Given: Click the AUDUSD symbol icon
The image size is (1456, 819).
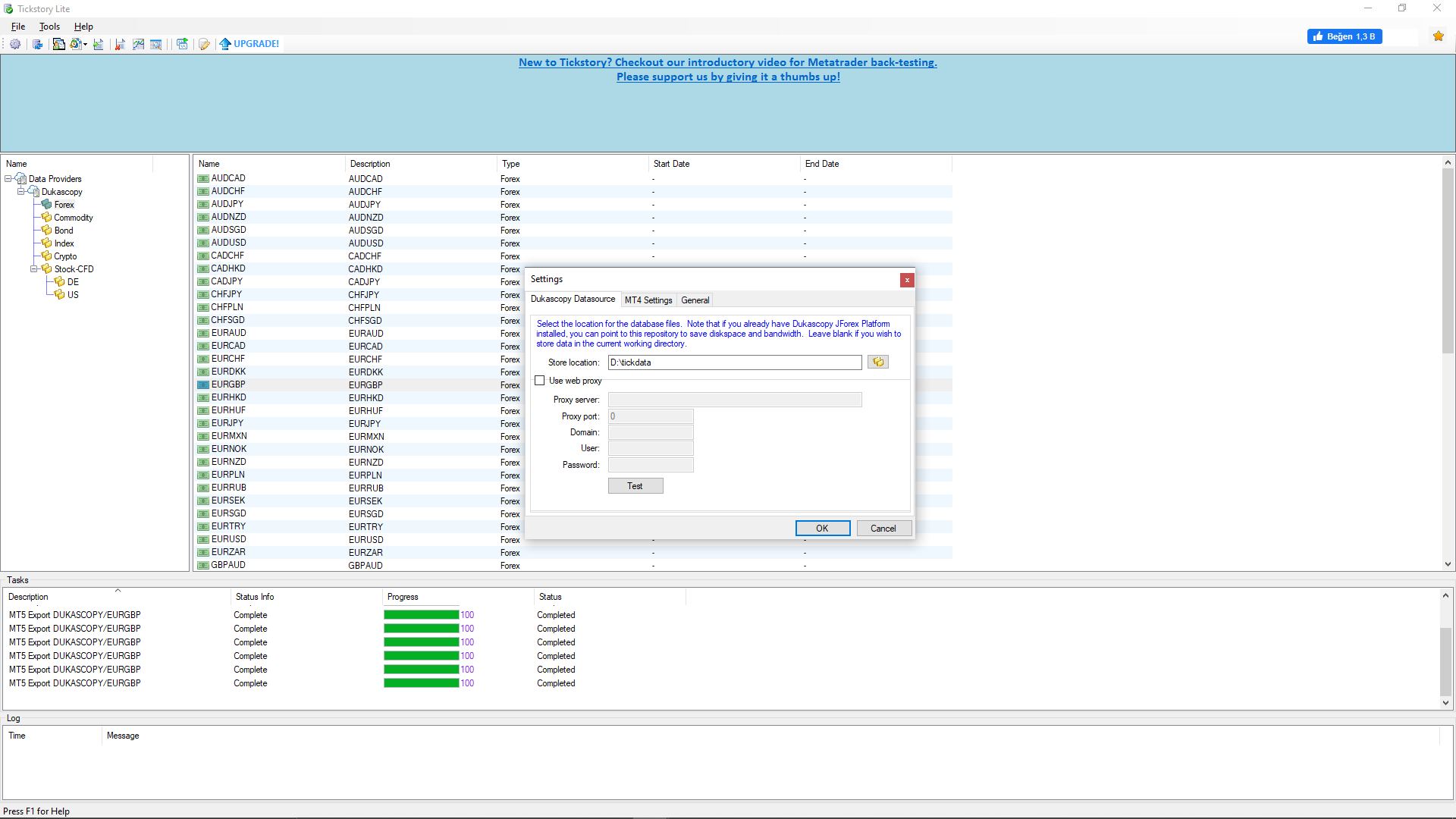Looking at the screenshot, I should [x=203, y=243].
